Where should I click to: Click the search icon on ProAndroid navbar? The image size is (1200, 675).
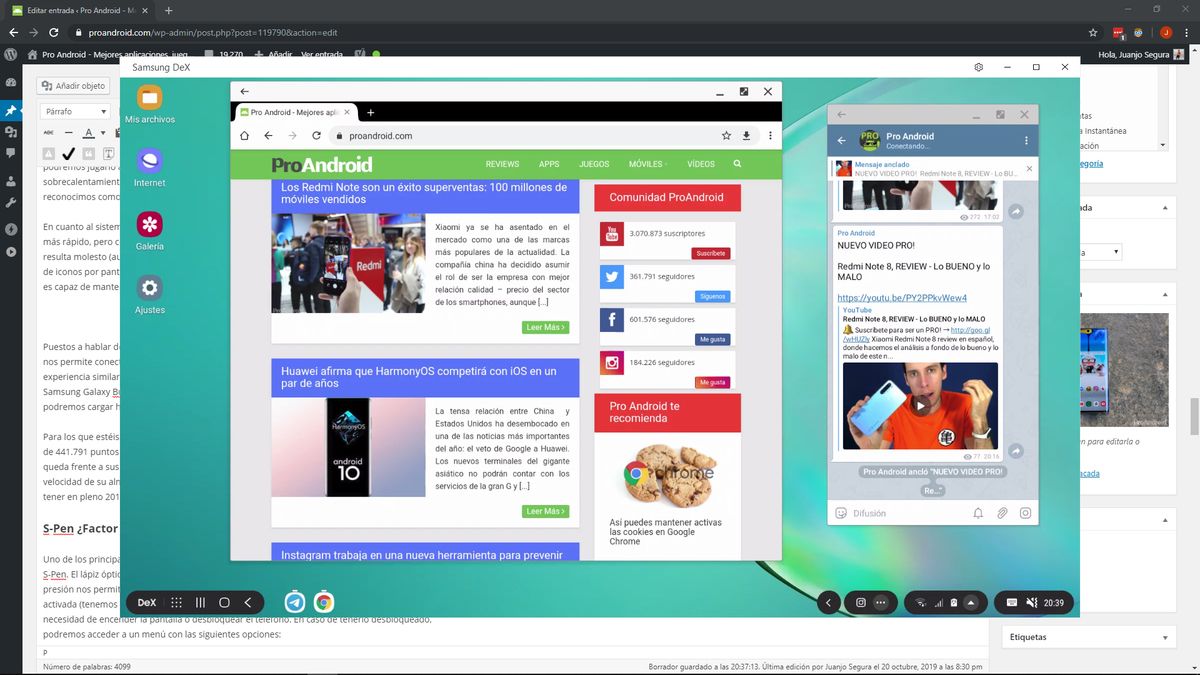click(x=737, y=163)
